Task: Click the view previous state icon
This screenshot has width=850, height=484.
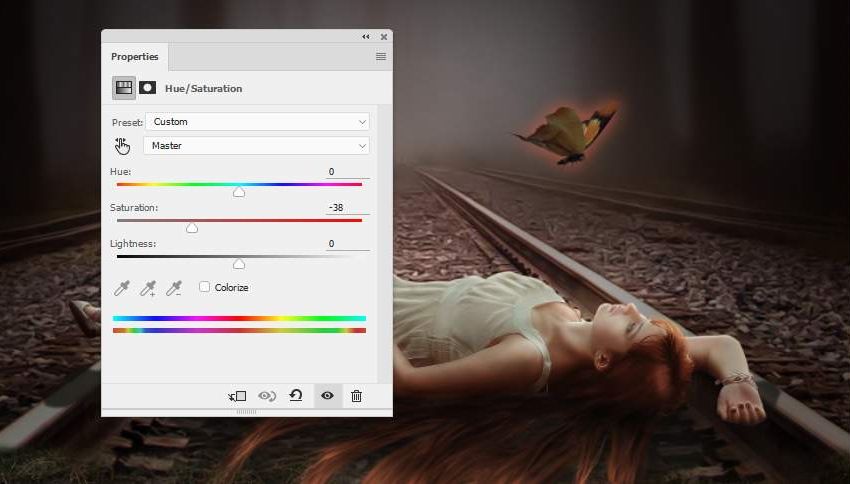Action: [x=267, y=396]
